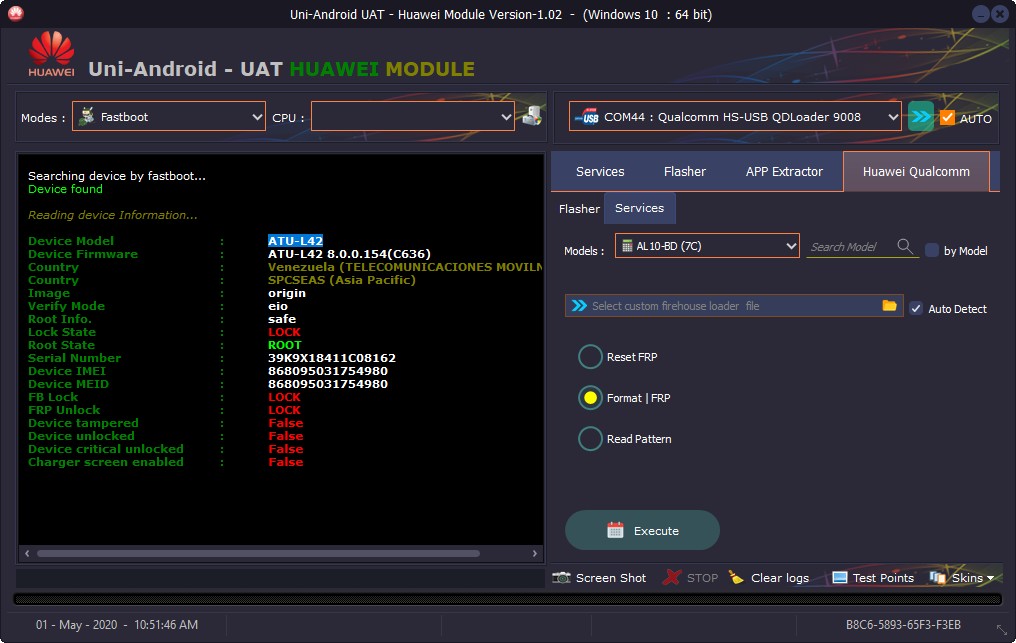This screenshot has width=1016, height=643.
Task: Click the green ROOT state value
Action: click(x=284, y=345)
